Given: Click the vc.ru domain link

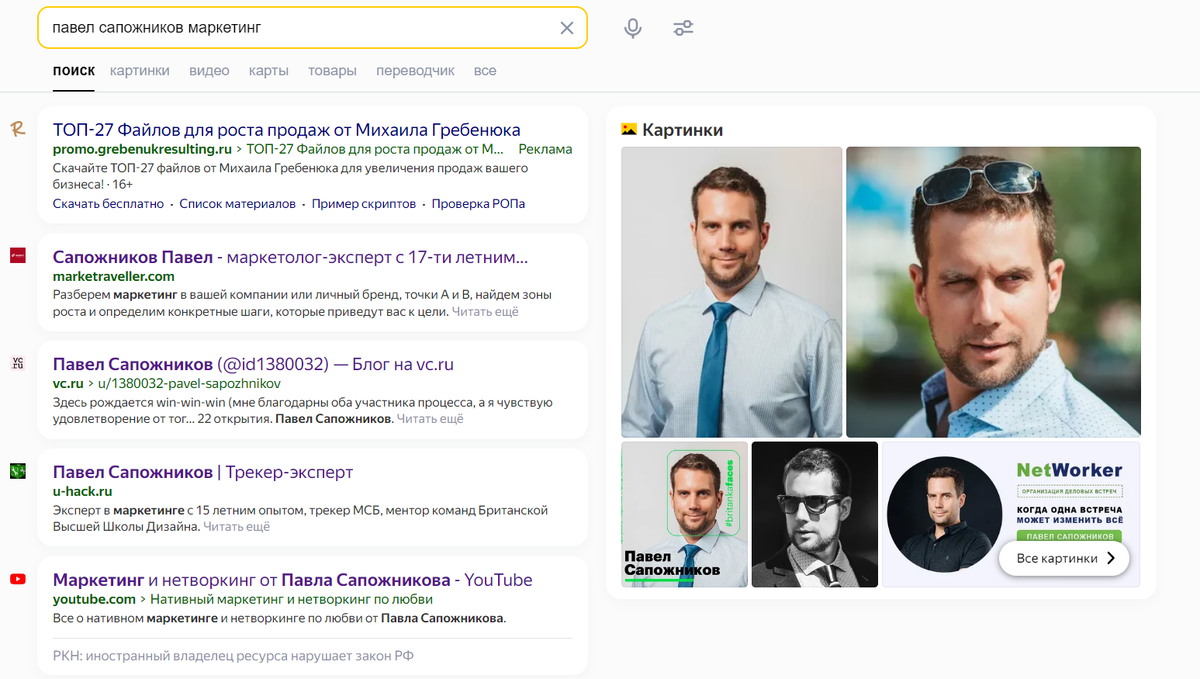Looking at the screenshot, I should click(68, 383).
